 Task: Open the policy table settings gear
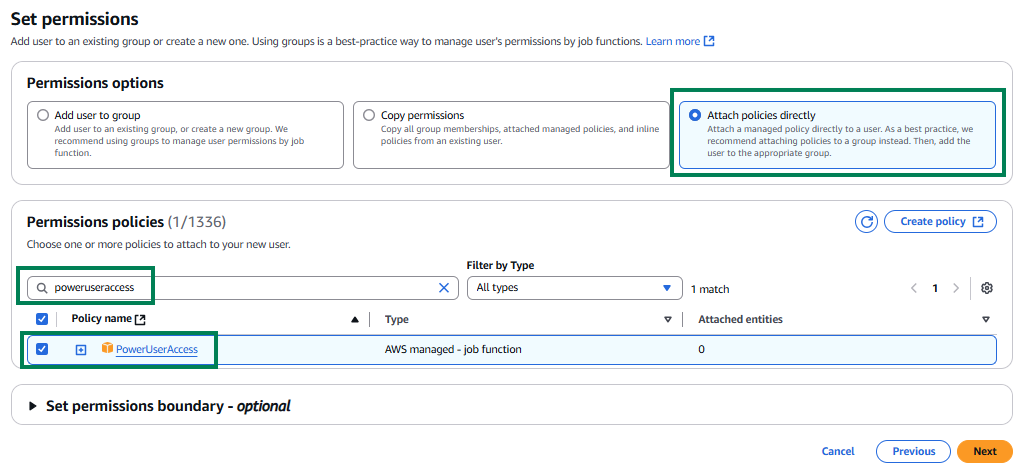987,288
